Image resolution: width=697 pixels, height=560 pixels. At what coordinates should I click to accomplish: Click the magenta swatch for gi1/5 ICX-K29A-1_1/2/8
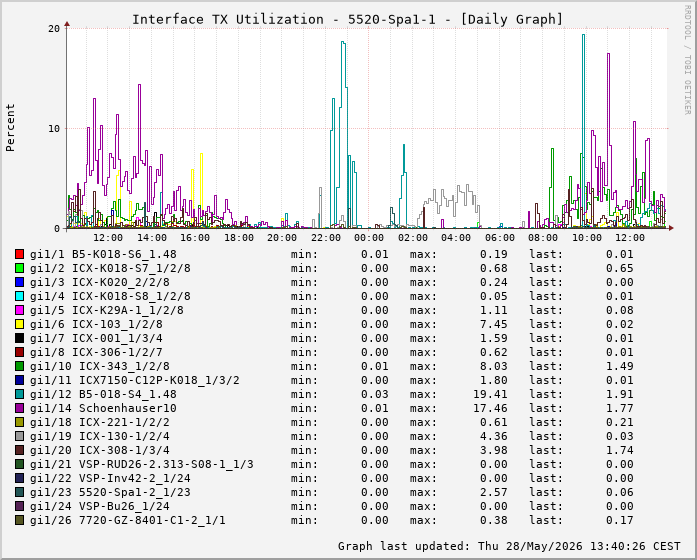pos(19,310)
